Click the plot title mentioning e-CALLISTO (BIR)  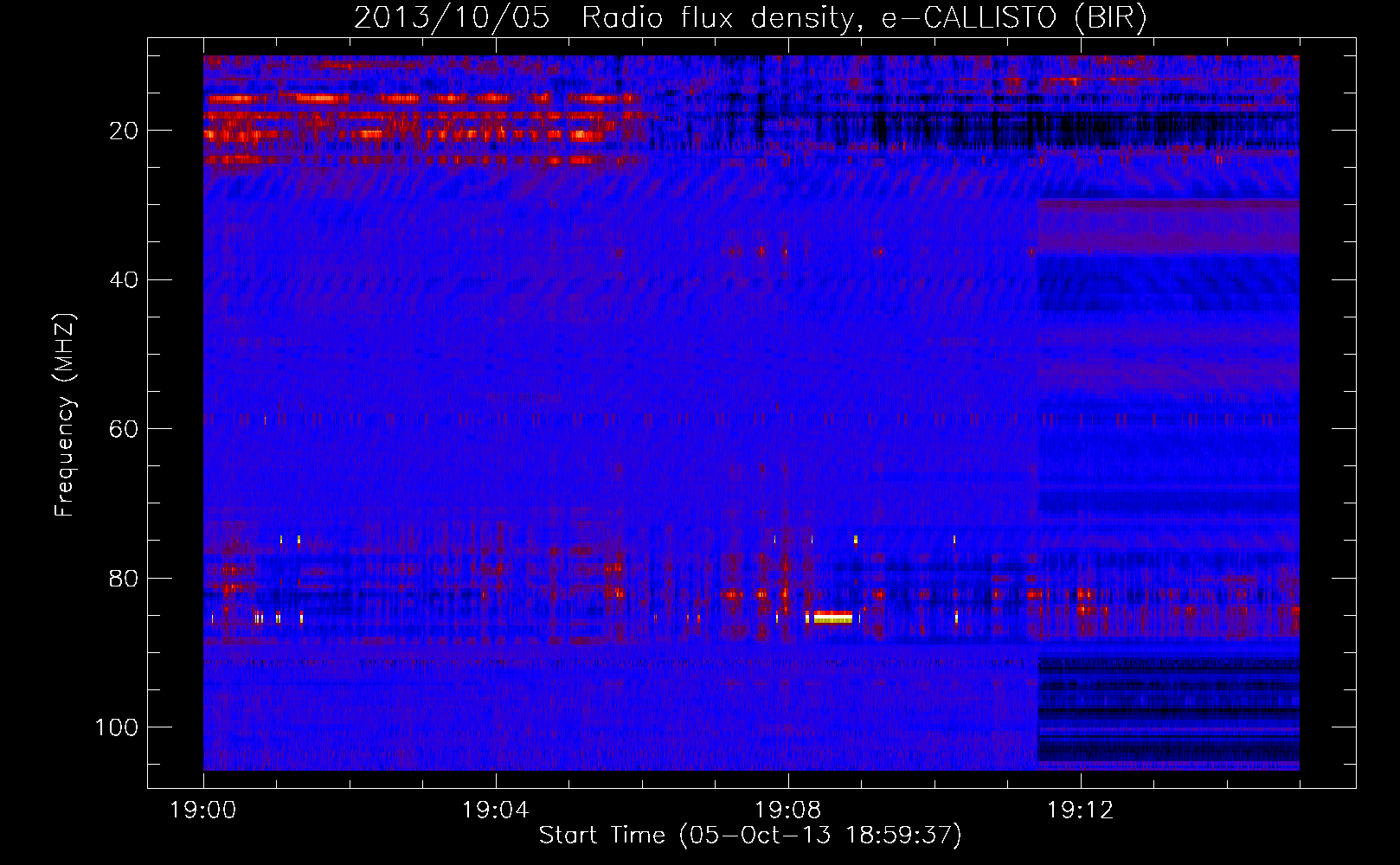pyautogui.click(x=750, y=18)
